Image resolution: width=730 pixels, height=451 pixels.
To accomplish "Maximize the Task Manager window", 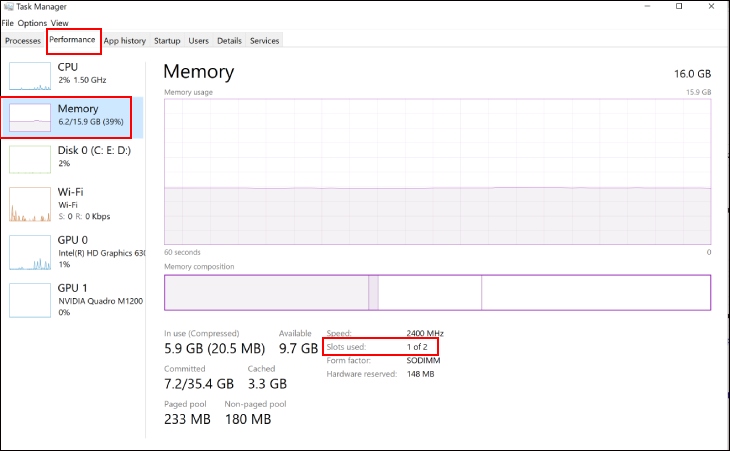I will click(679, 6).
